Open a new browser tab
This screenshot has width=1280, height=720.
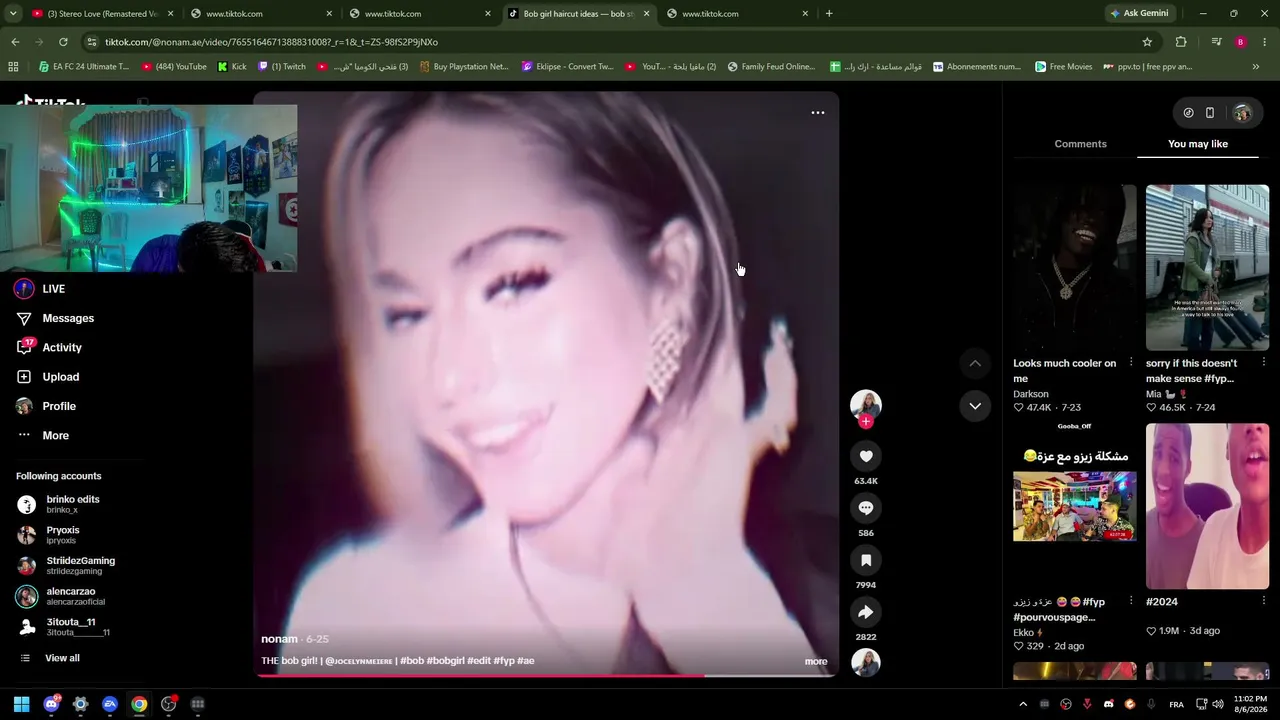[x=829, y=14]
